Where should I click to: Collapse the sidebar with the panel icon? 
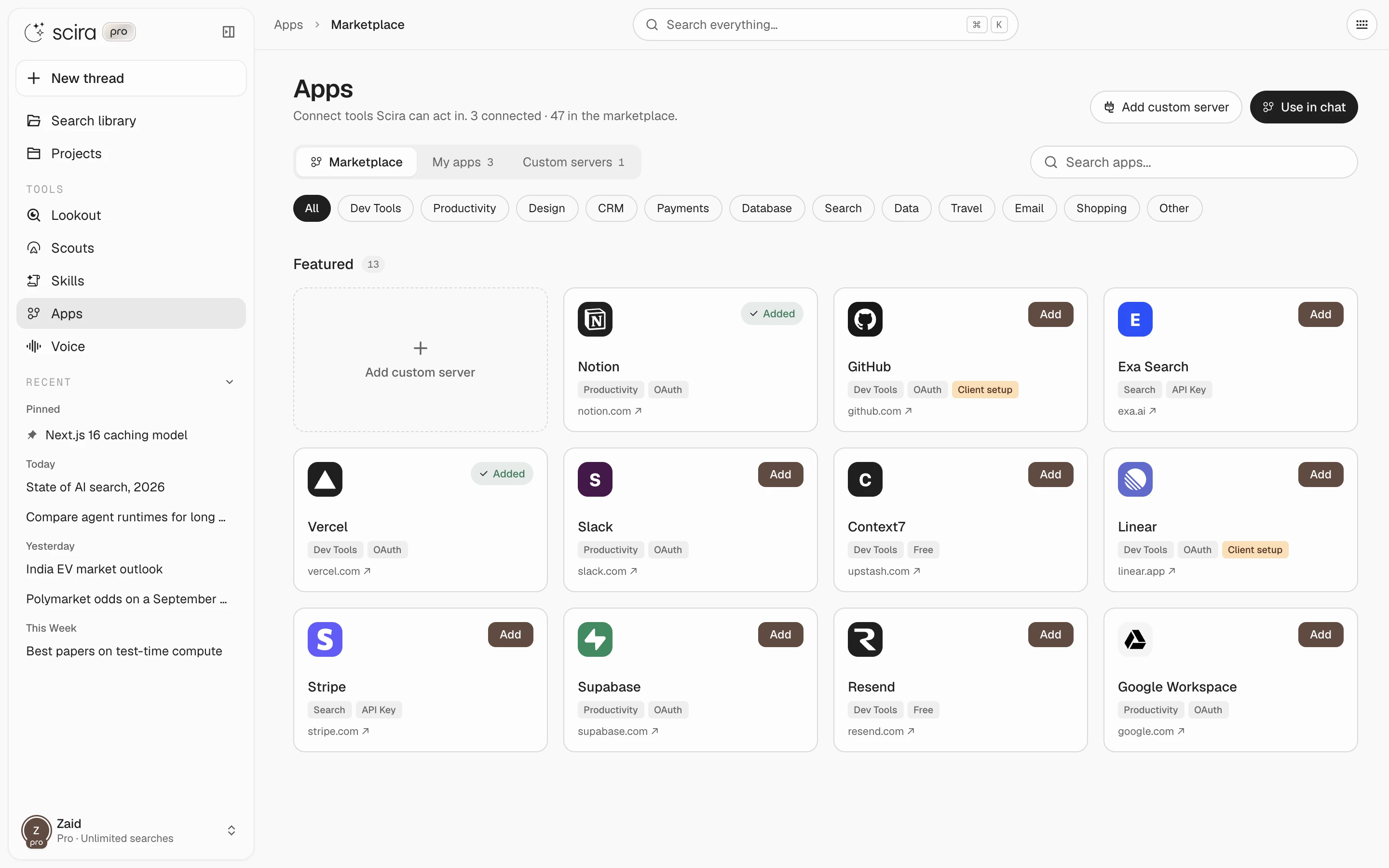click(229, 32)
